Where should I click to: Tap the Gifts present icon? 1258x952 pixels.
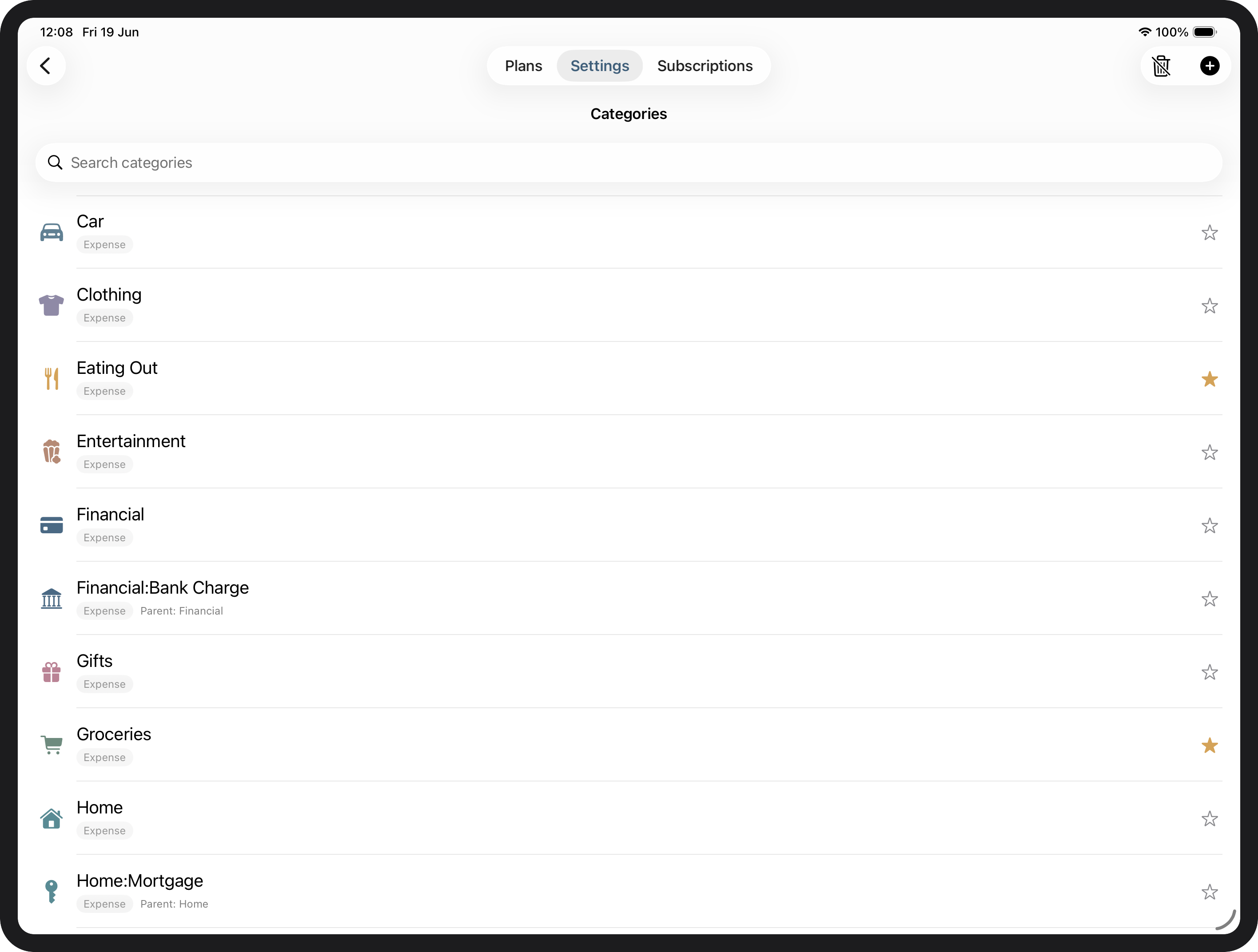52,672
